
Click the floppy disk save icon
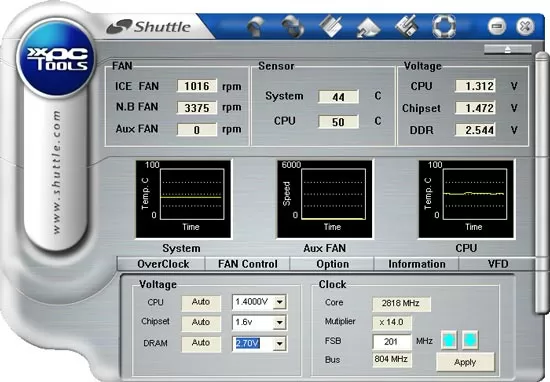(407, 26)
